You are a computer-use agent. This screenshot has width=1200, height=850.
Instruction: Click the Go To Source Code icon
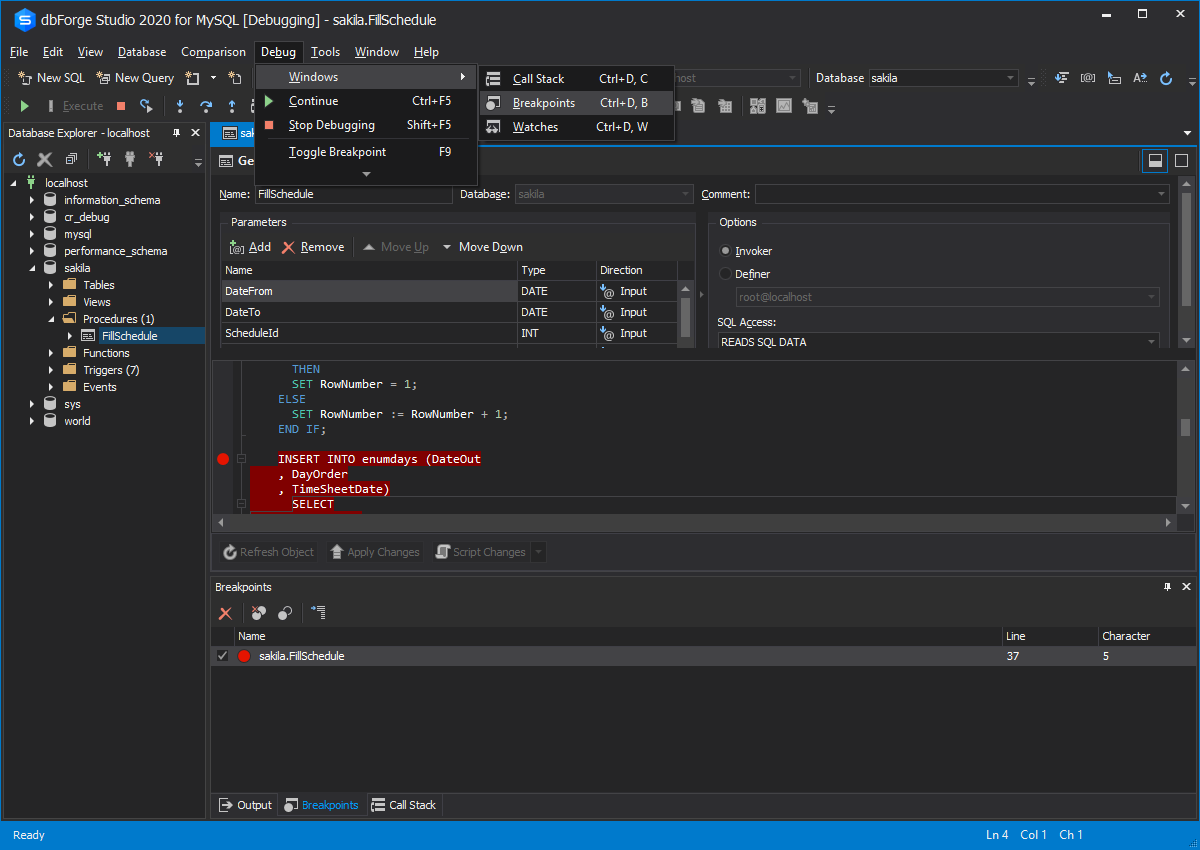pyautogui.click(x=318, y=613)
